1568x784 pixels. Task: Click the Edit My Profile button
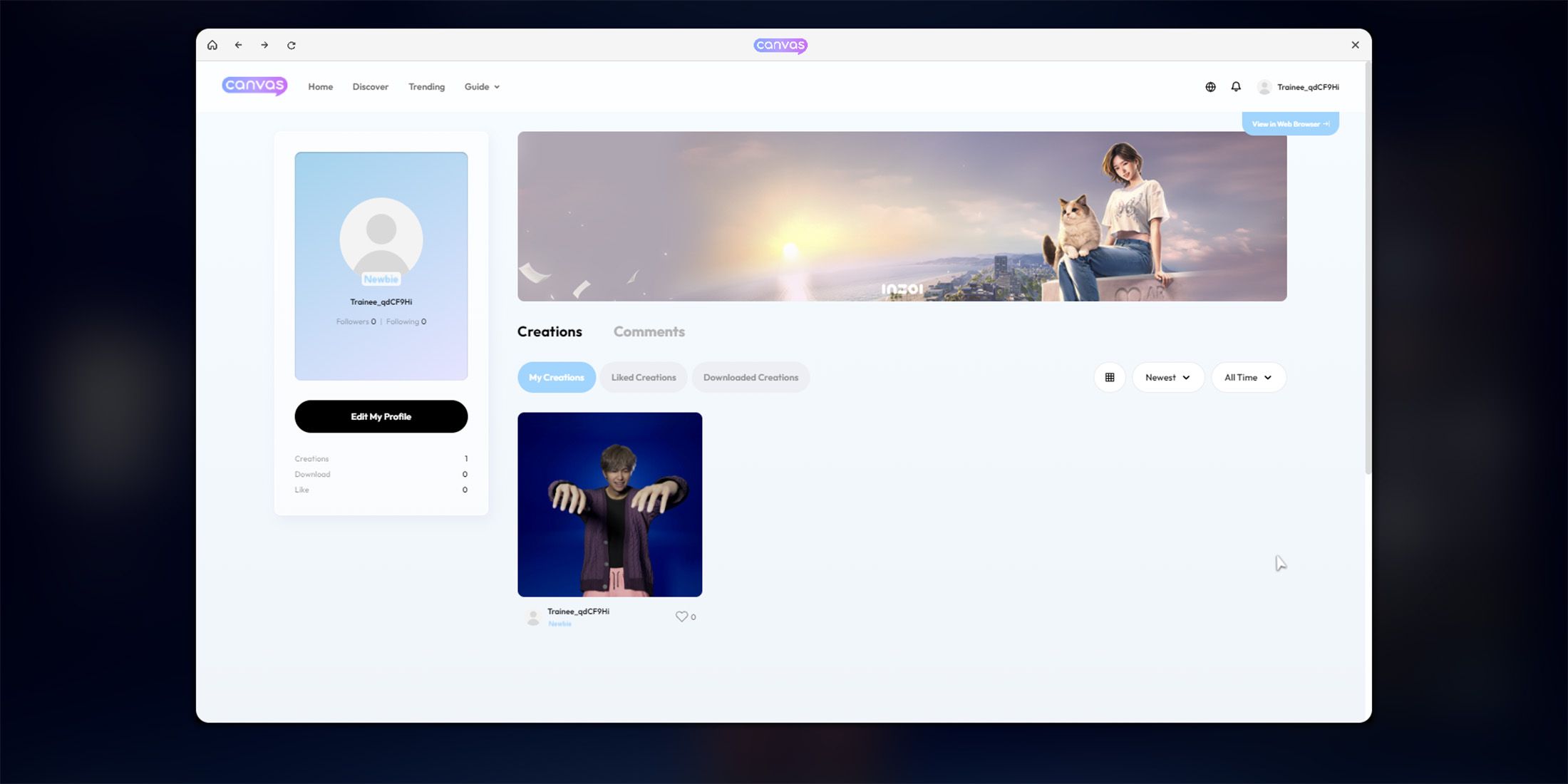click(x=381, y=416)
